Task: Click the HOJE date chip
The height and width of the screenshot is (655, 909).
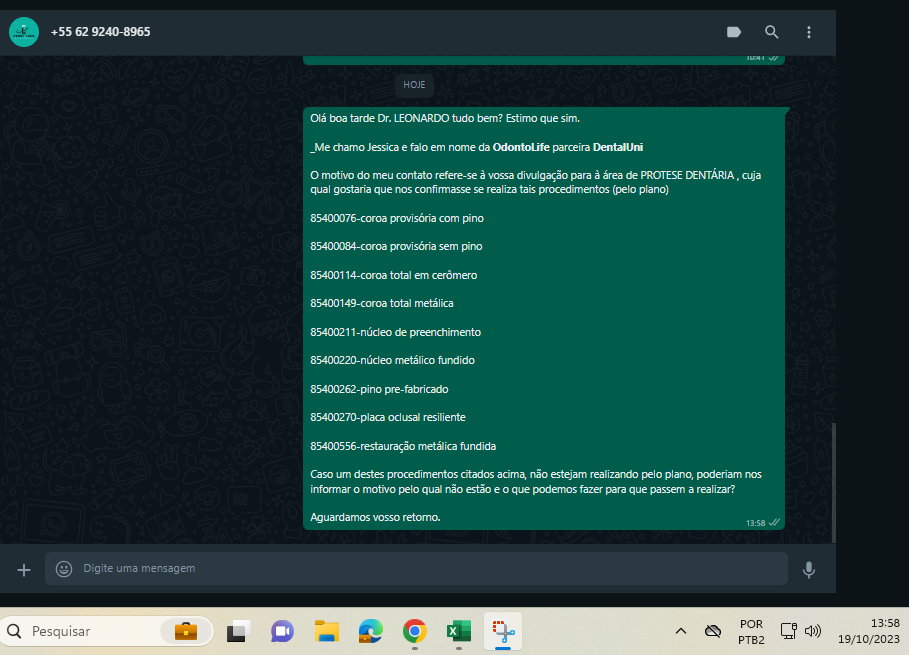Action: [x=414, y=85]
